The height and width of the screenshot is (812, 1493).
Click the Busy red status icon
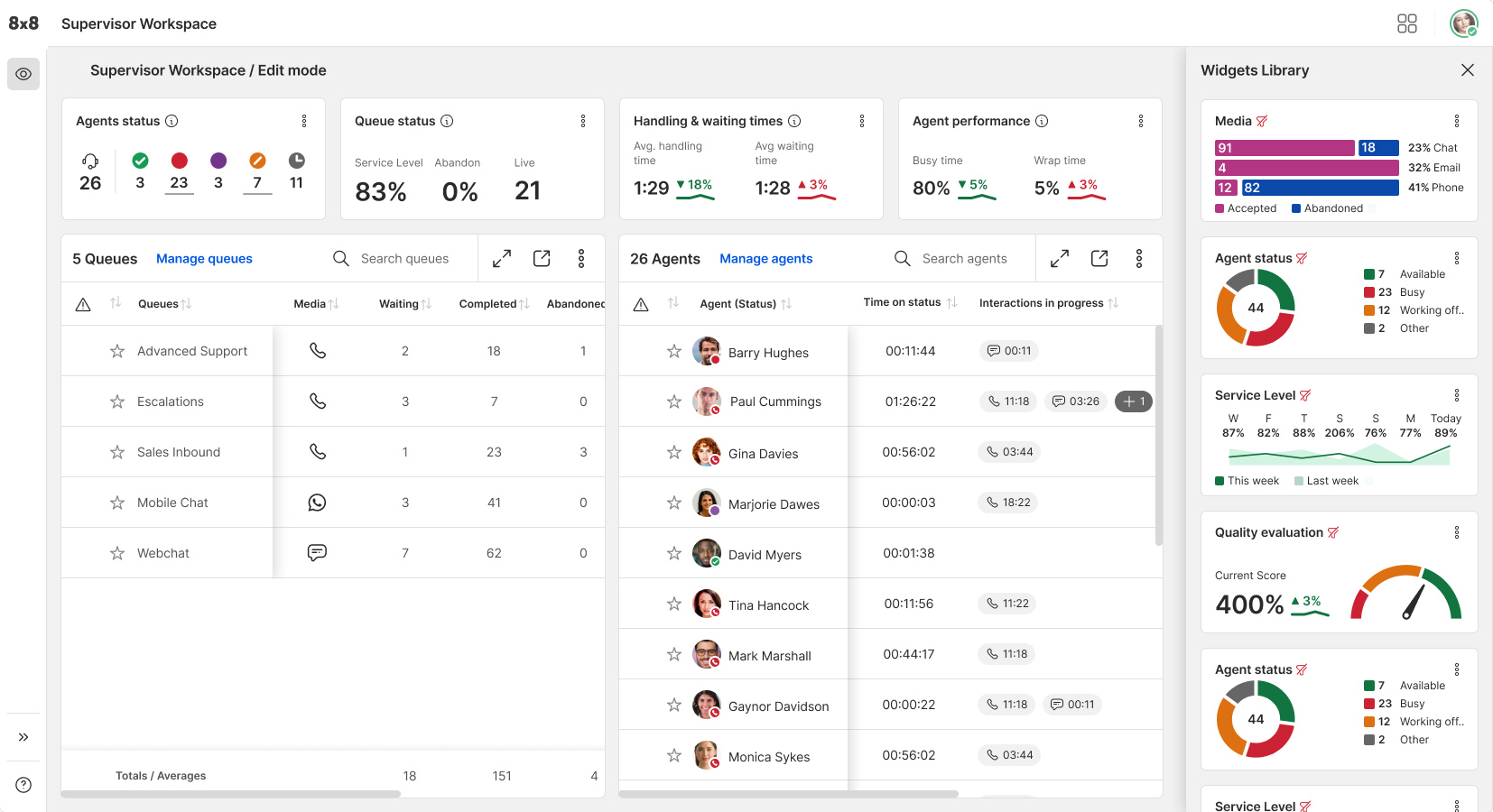(x=179, y=161)
